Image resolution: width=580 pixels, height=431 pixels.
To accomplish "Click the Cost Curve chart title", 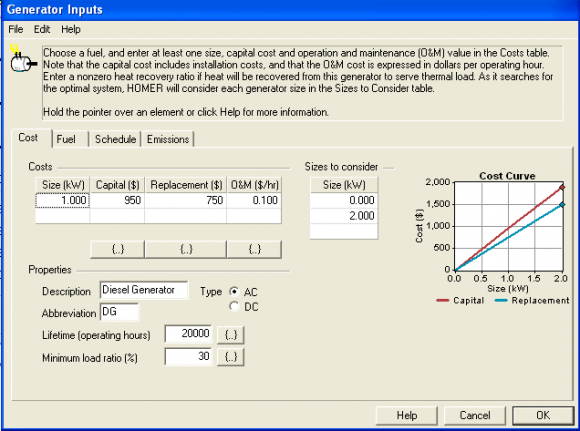I will click(507, 176).
